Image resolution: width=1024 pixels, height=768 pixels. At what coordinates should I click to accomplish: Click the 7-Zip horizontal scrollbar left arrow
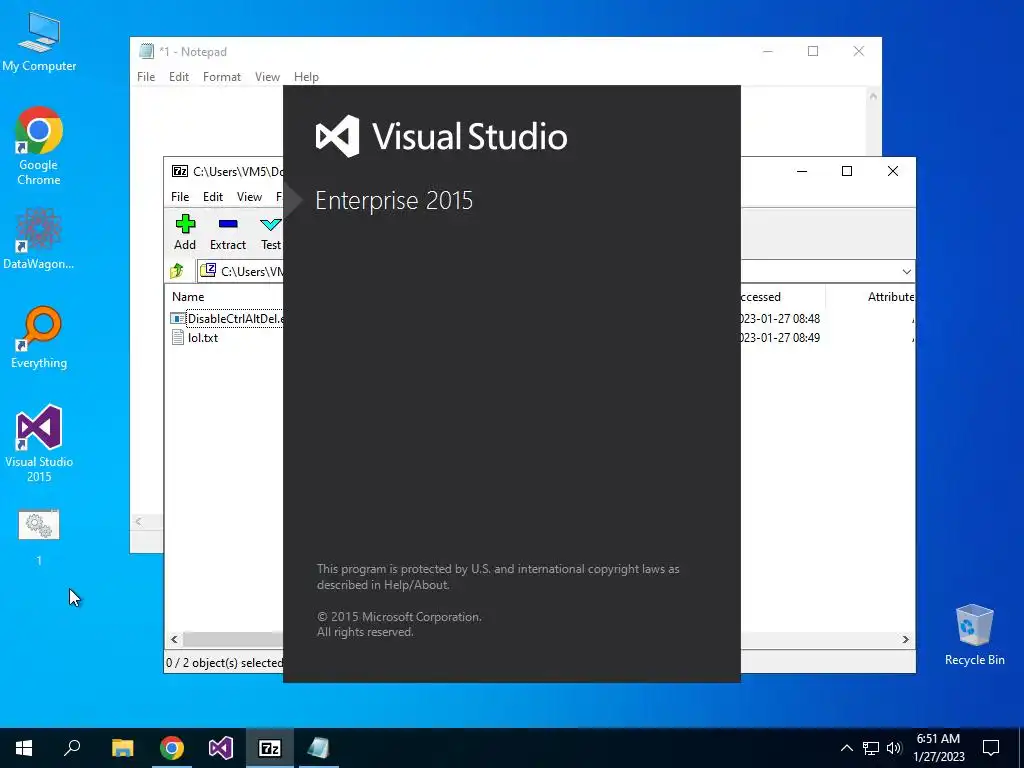(x=174, y=639)
